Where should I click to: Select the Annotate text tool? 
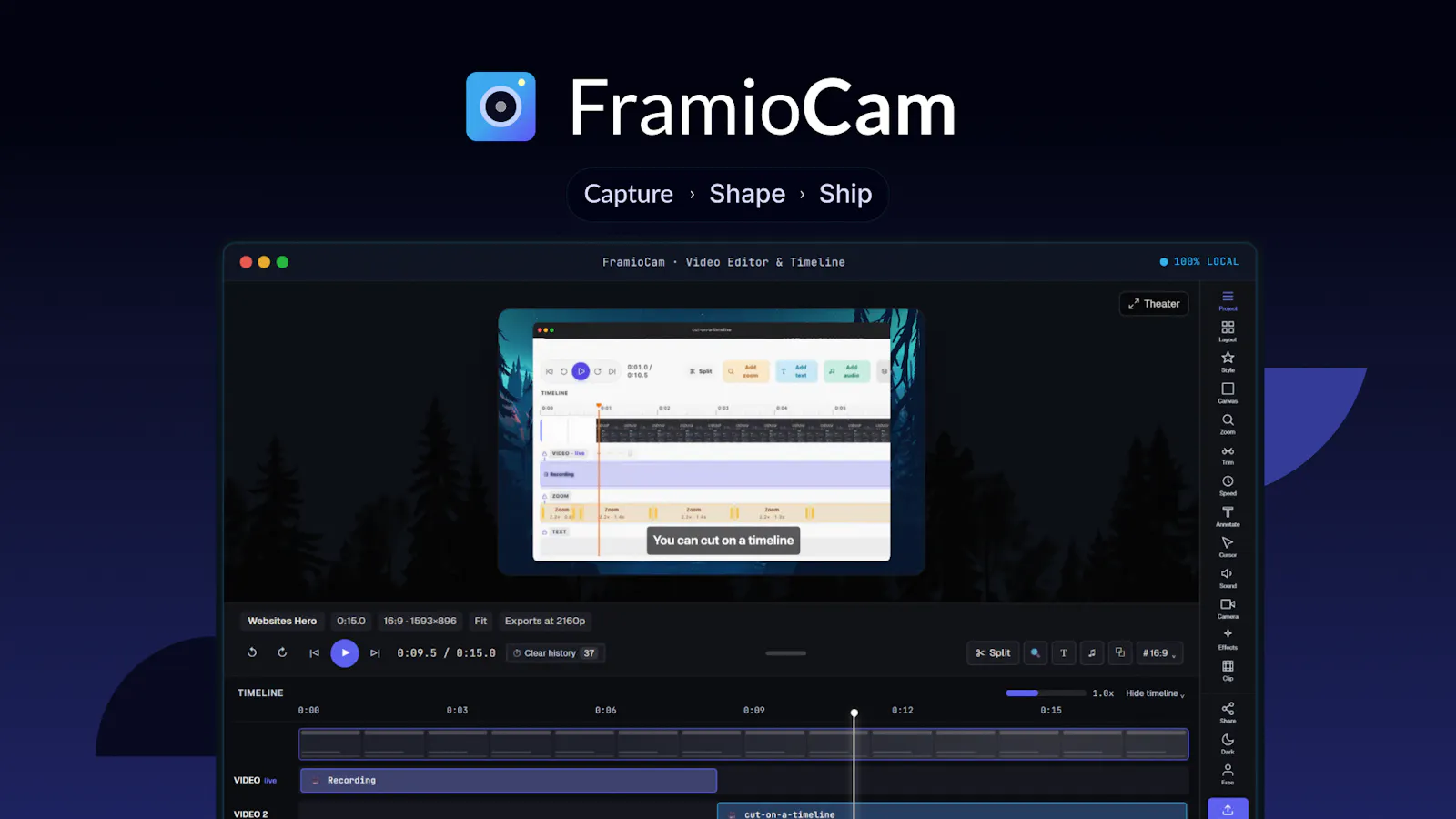point(1228,517)
